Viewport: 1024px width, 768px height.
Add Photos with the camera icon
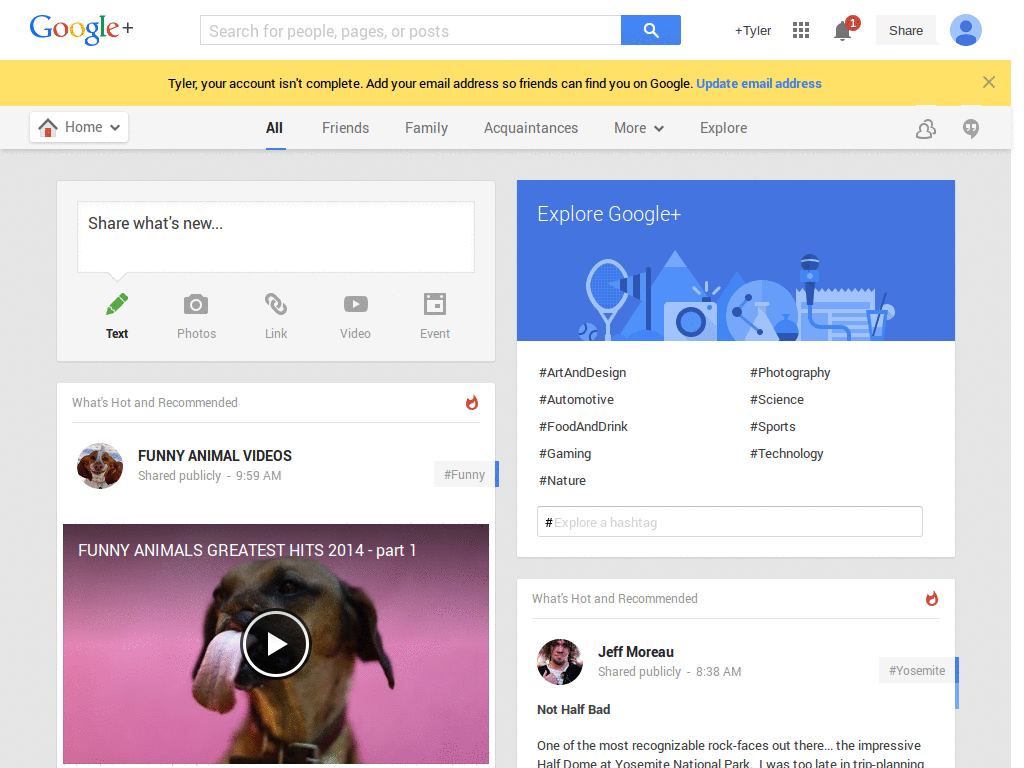pyautogui.click(x=196, y=304)
